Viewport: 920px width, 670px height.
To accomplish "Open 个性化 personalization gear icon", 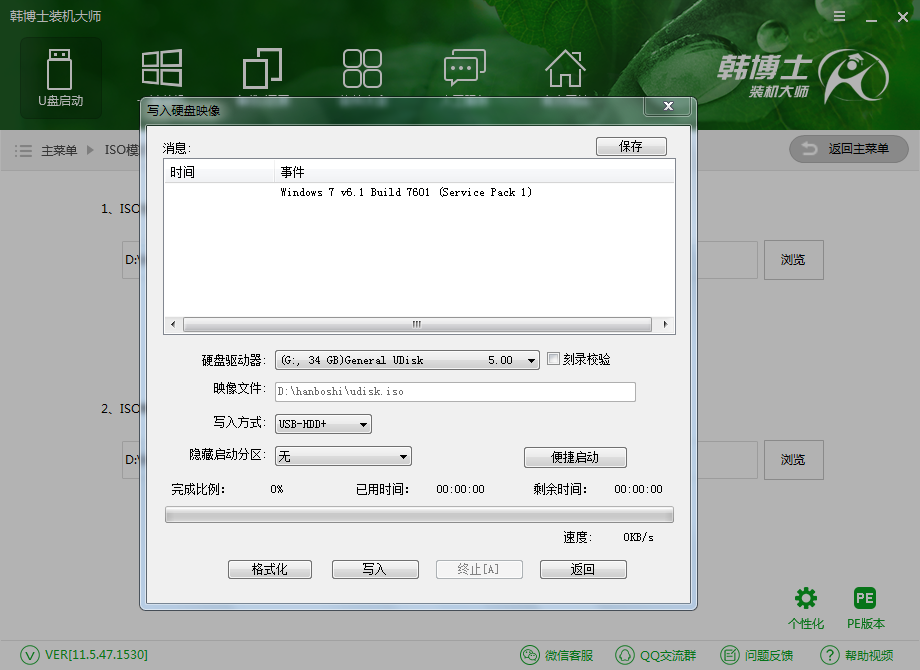I will [x=806, y=600].
